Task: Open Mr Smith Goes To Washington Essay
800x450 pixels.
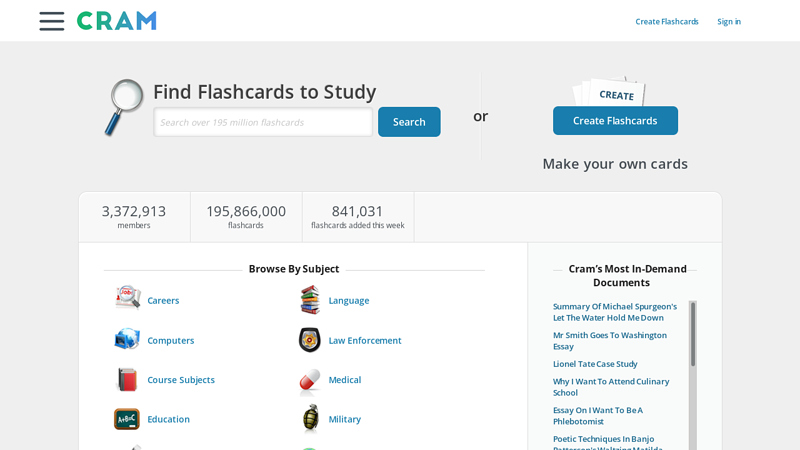Action: coord(609,341)
